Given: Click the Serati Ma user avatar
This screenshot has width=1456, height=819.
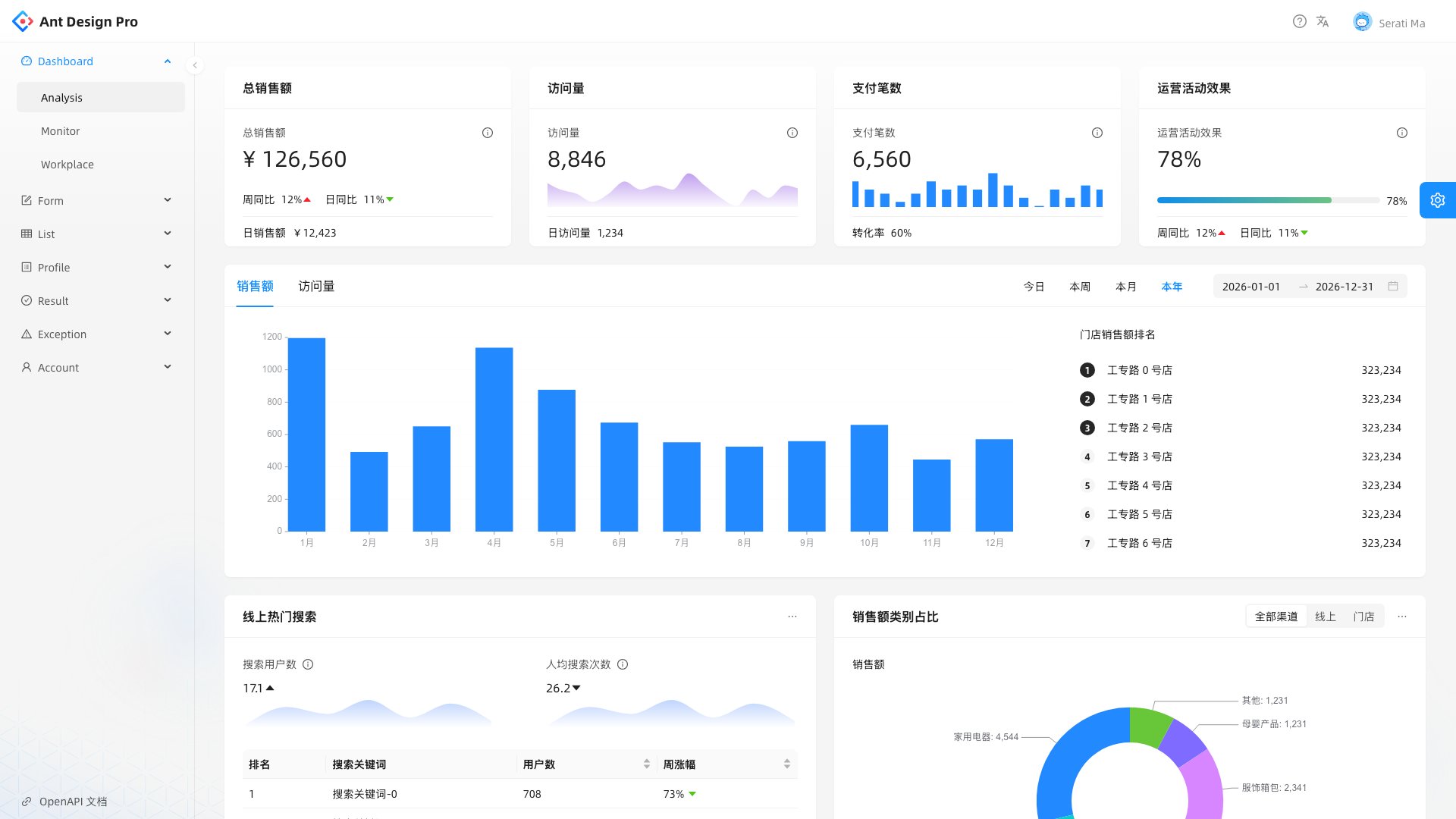Looking at the screenshot, I should [1362, 22].
